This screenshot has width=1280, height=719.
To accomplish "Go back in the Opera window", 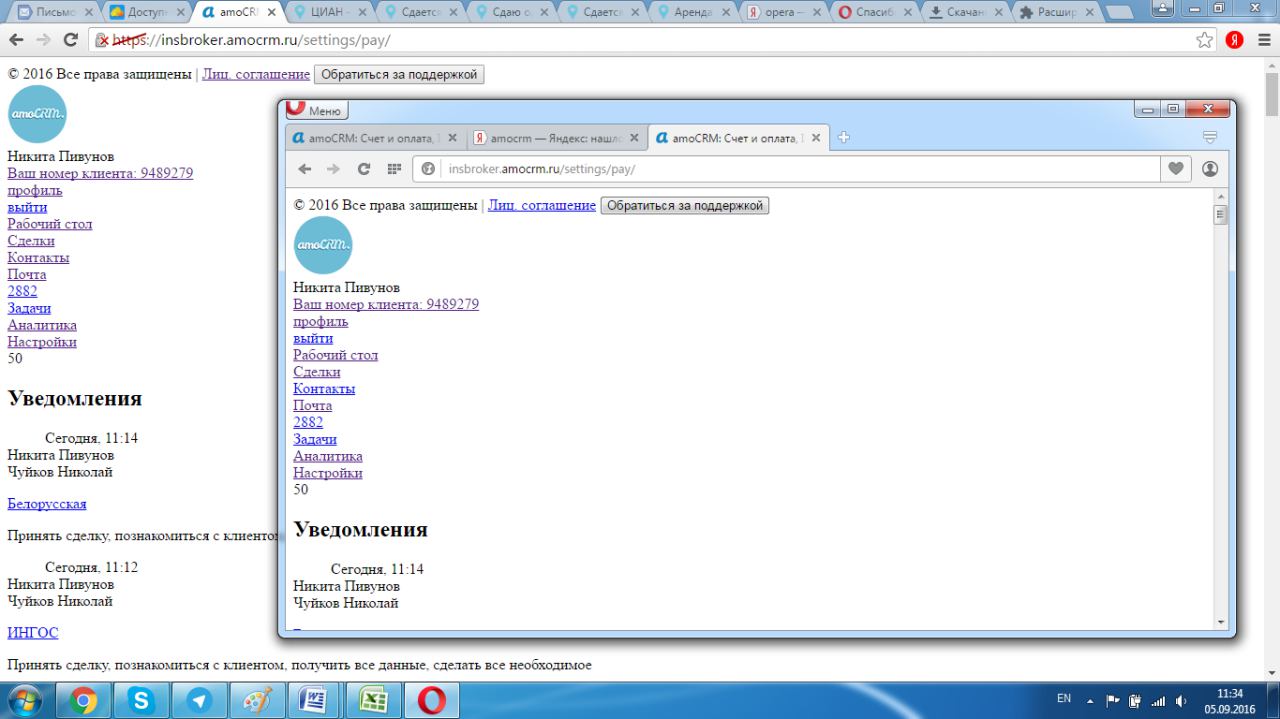I will coord(306,169).
